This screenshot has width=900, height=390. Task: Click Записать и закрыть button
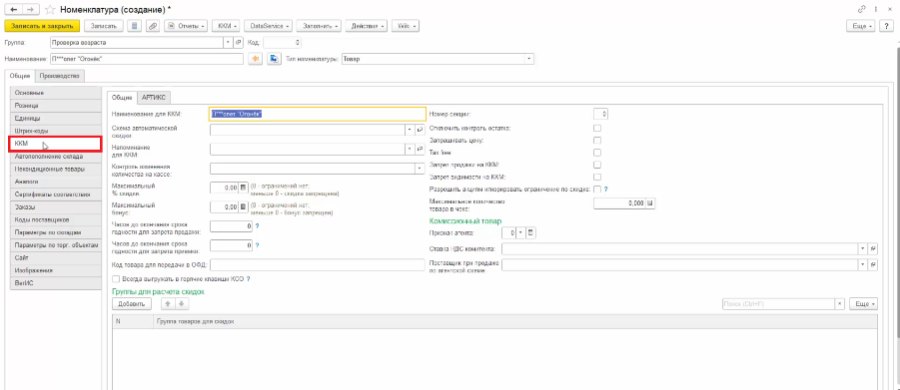click(42, 26)
